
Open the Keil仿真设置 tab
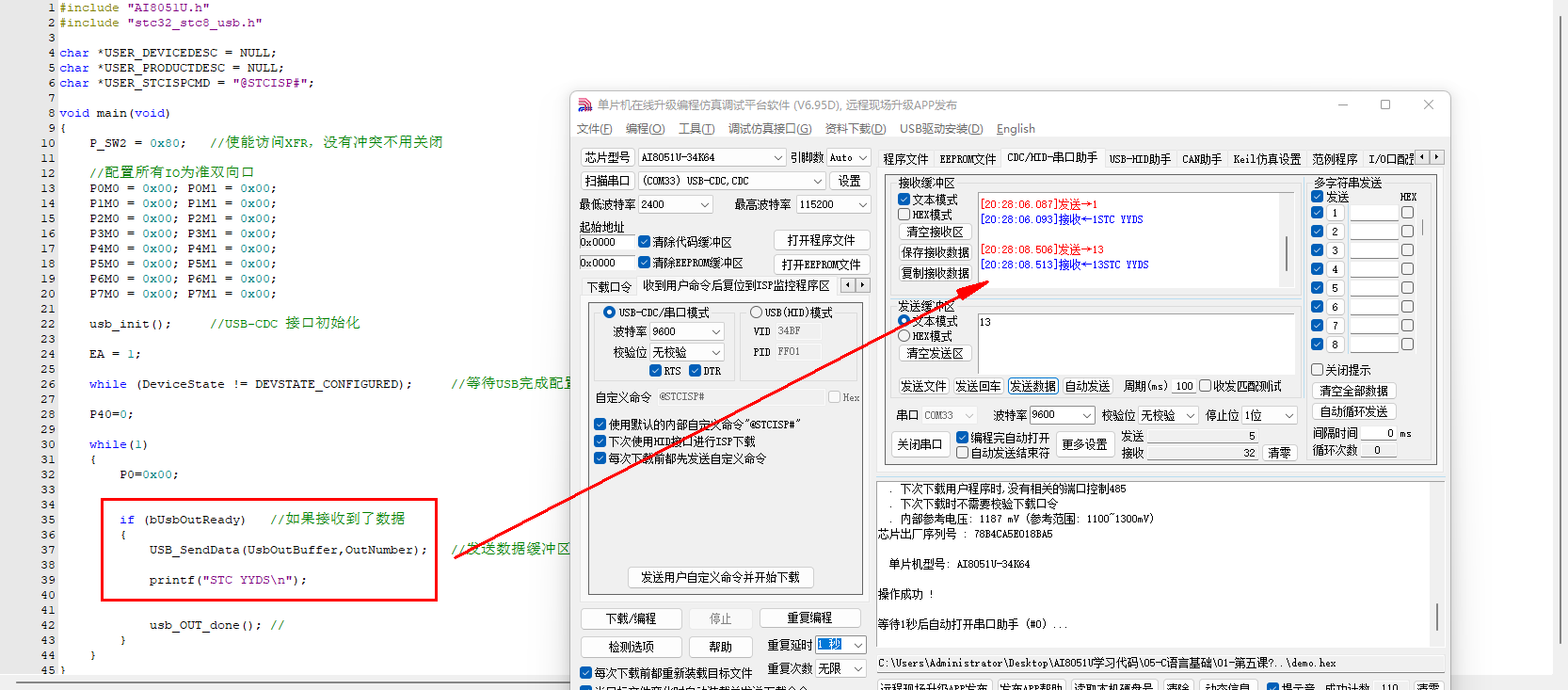[1267, 159]
